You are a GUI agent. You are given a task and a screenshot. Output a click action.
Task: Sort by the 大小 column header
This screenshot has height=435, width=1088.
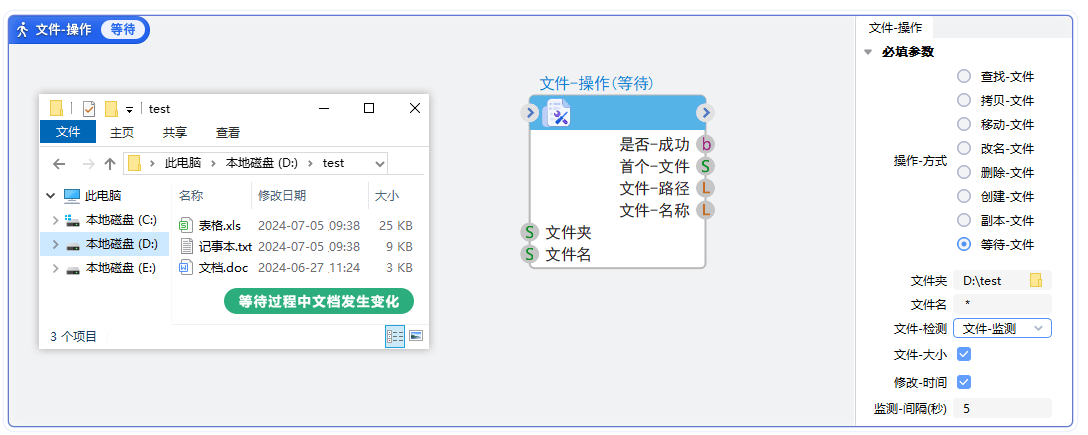click(386, 196)
